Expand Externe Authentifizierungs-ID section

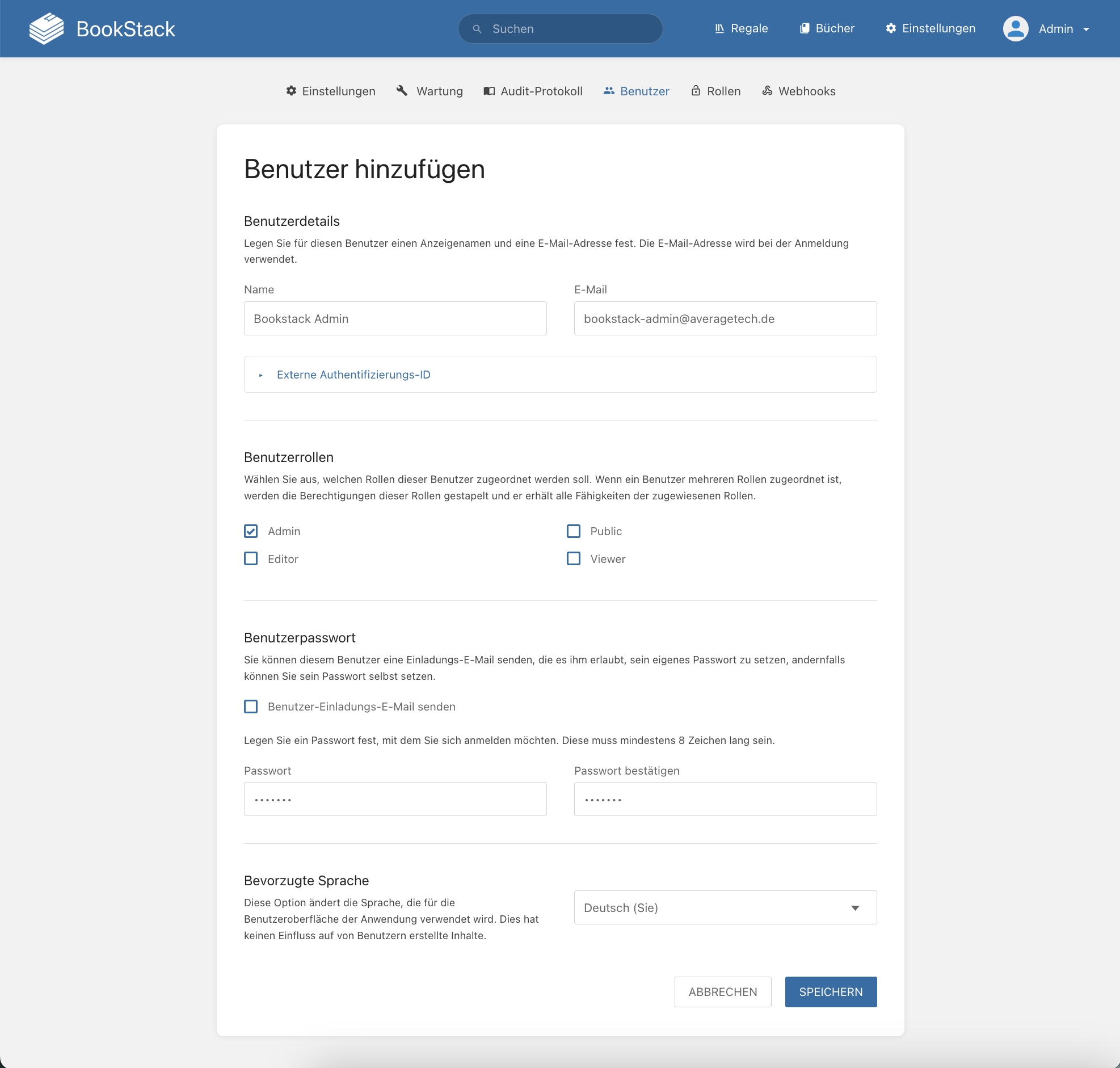[353, 375]
